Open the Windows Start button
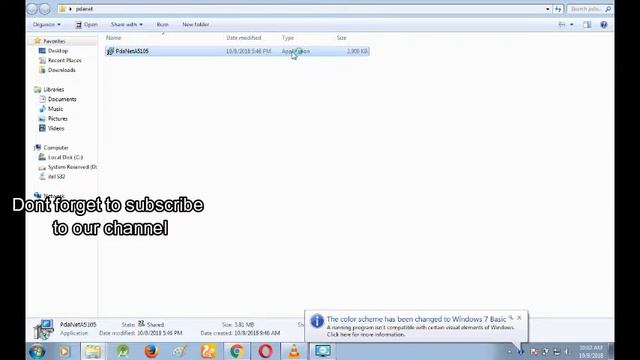Viewport: 640px width, 360px height. [37, 351]
